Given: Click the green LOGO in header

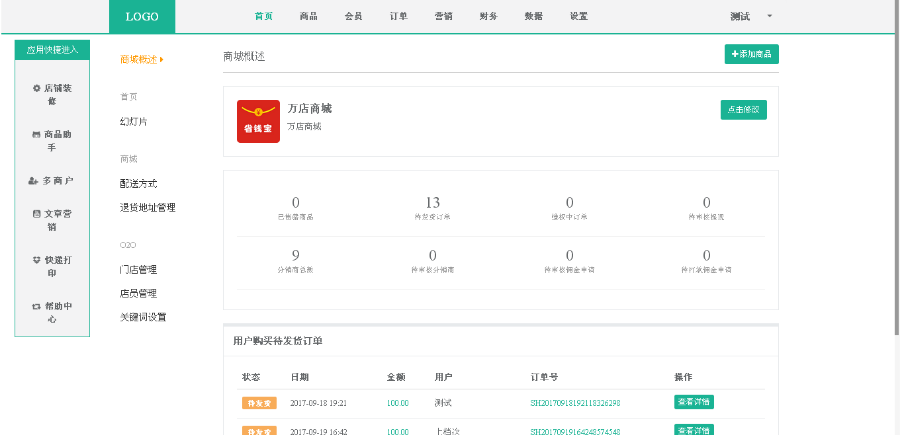Looking at the screenshot, I should click(141, 17).
